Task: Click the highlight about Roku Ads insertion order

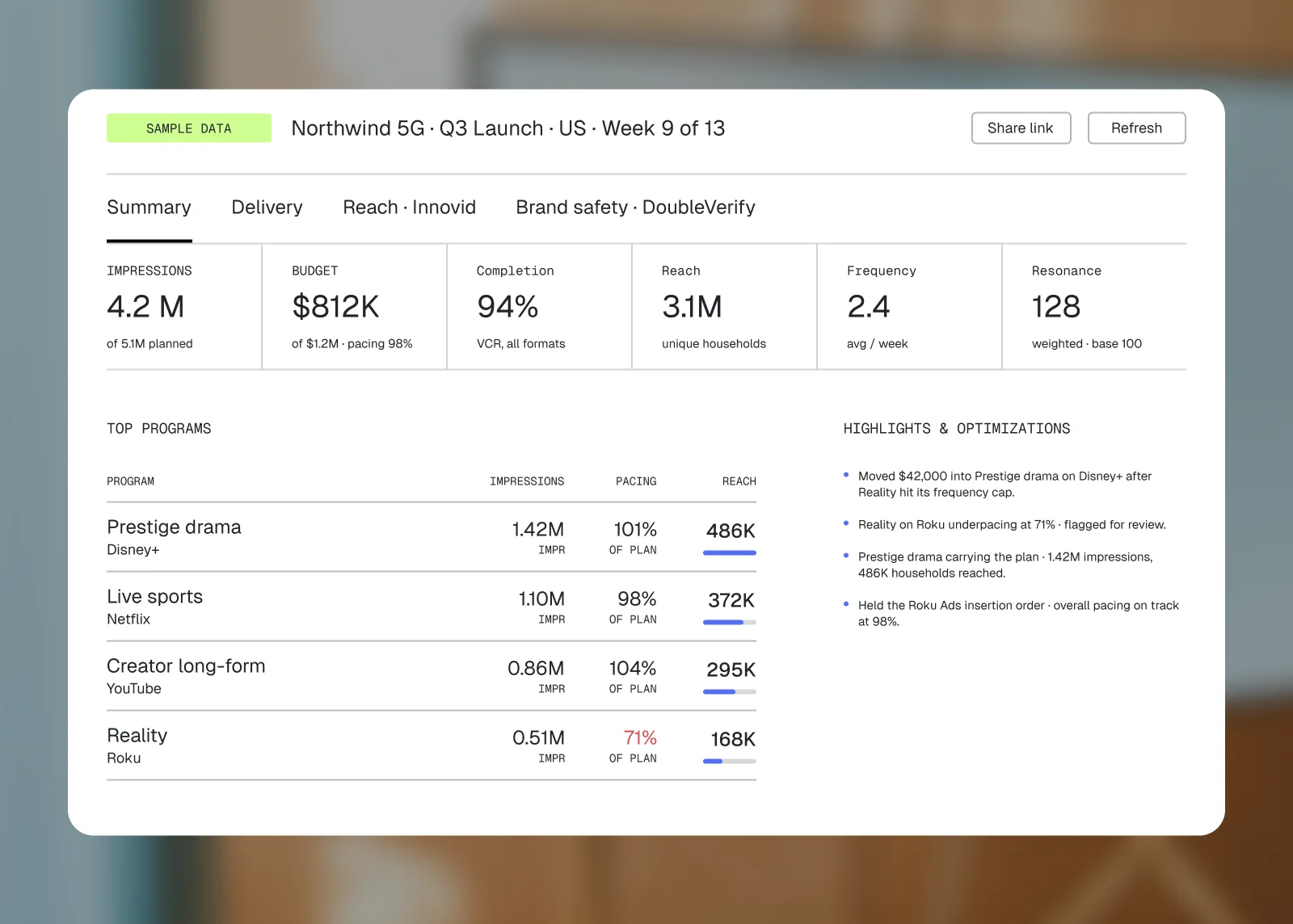Action: coord(1018,614)
